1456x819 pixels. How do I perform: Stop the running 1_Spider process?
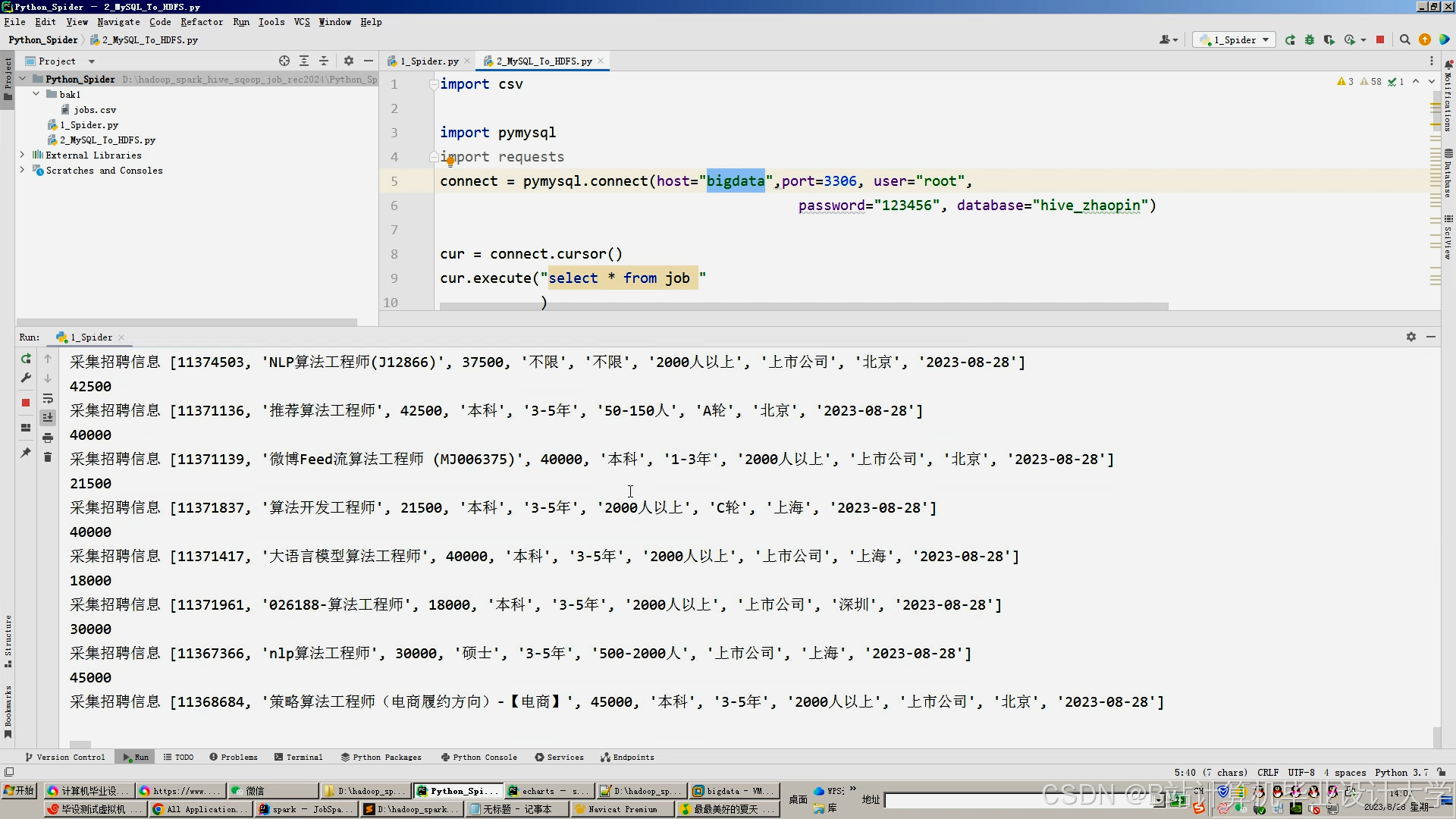[x=26, y=403]
